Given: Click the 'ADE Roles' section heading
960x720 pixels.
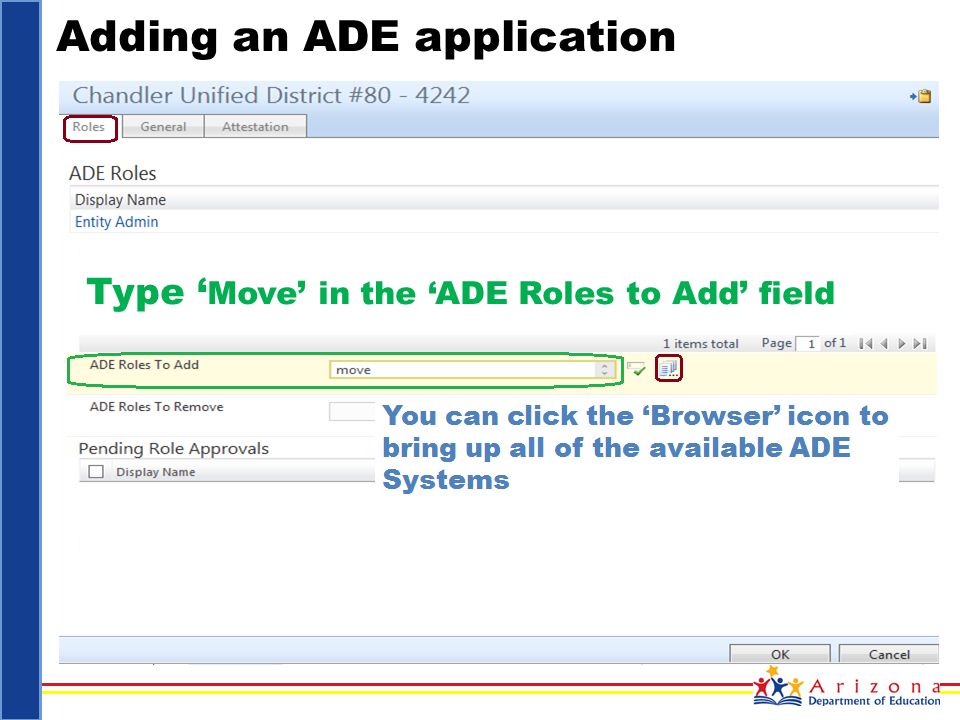Looking at the screenshot, I should pyautogui.click(x=113, y=173).
